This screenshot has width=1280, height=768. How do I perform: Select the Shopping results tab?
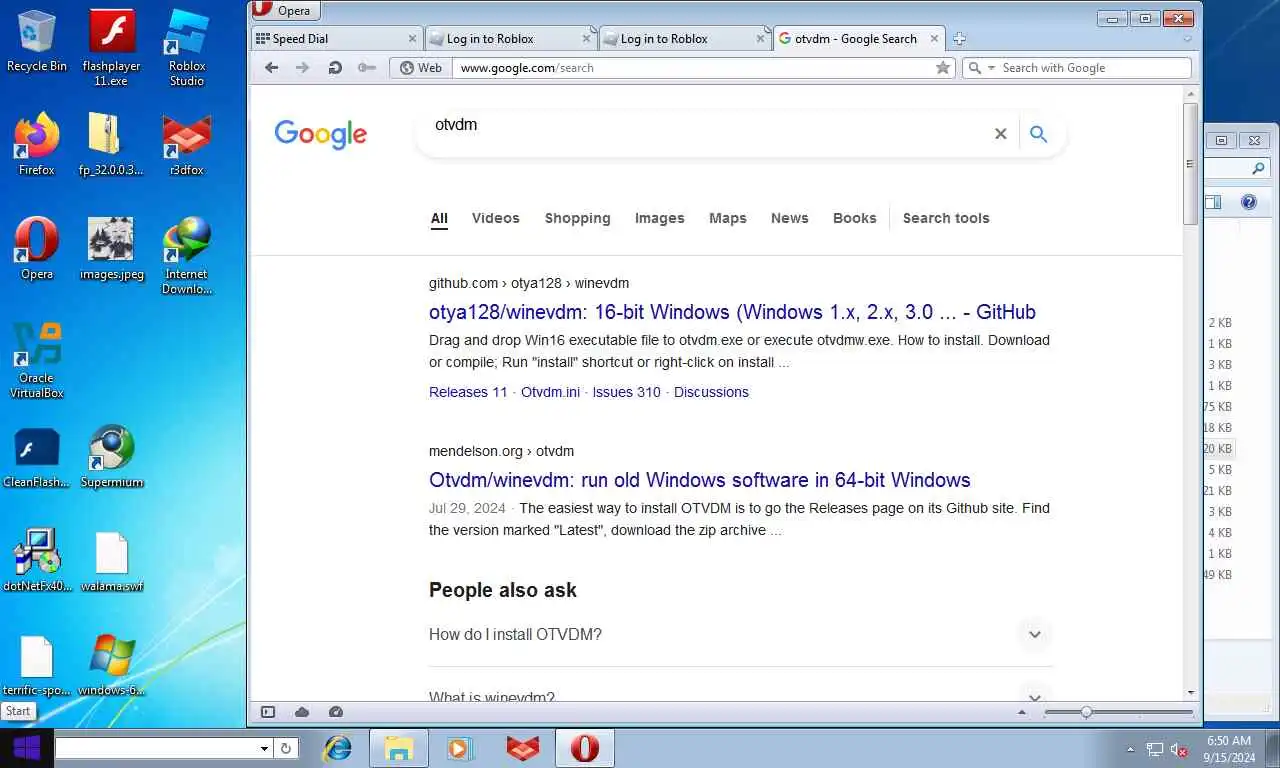(x=577, y=218)
